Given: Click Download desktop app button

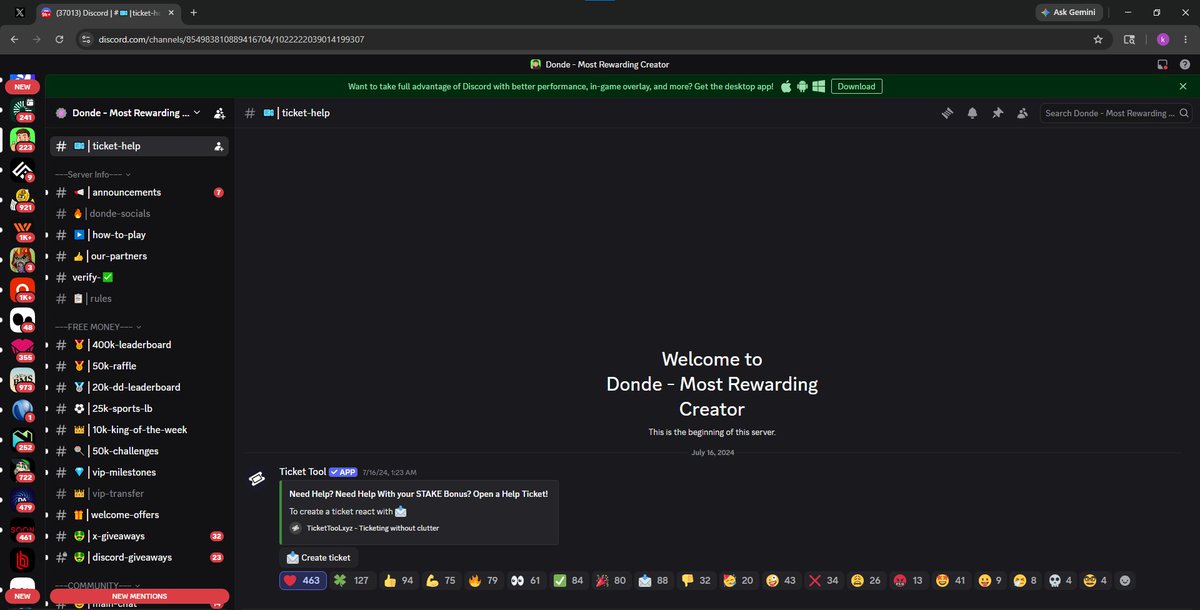Looking at the screenshot, I should (x=856, y=86).
